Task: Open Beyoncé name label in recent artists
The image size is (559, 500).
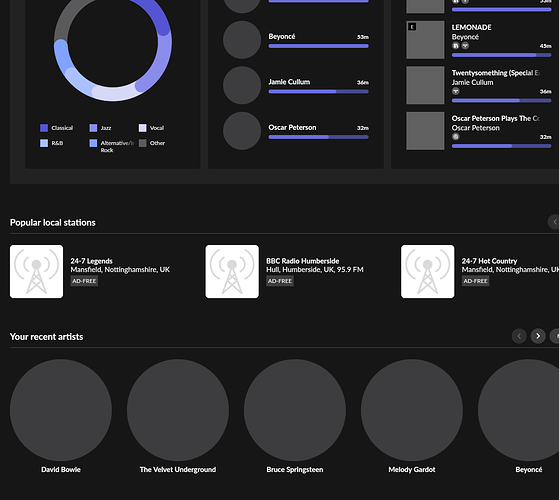Action: (x=529, y=470)
